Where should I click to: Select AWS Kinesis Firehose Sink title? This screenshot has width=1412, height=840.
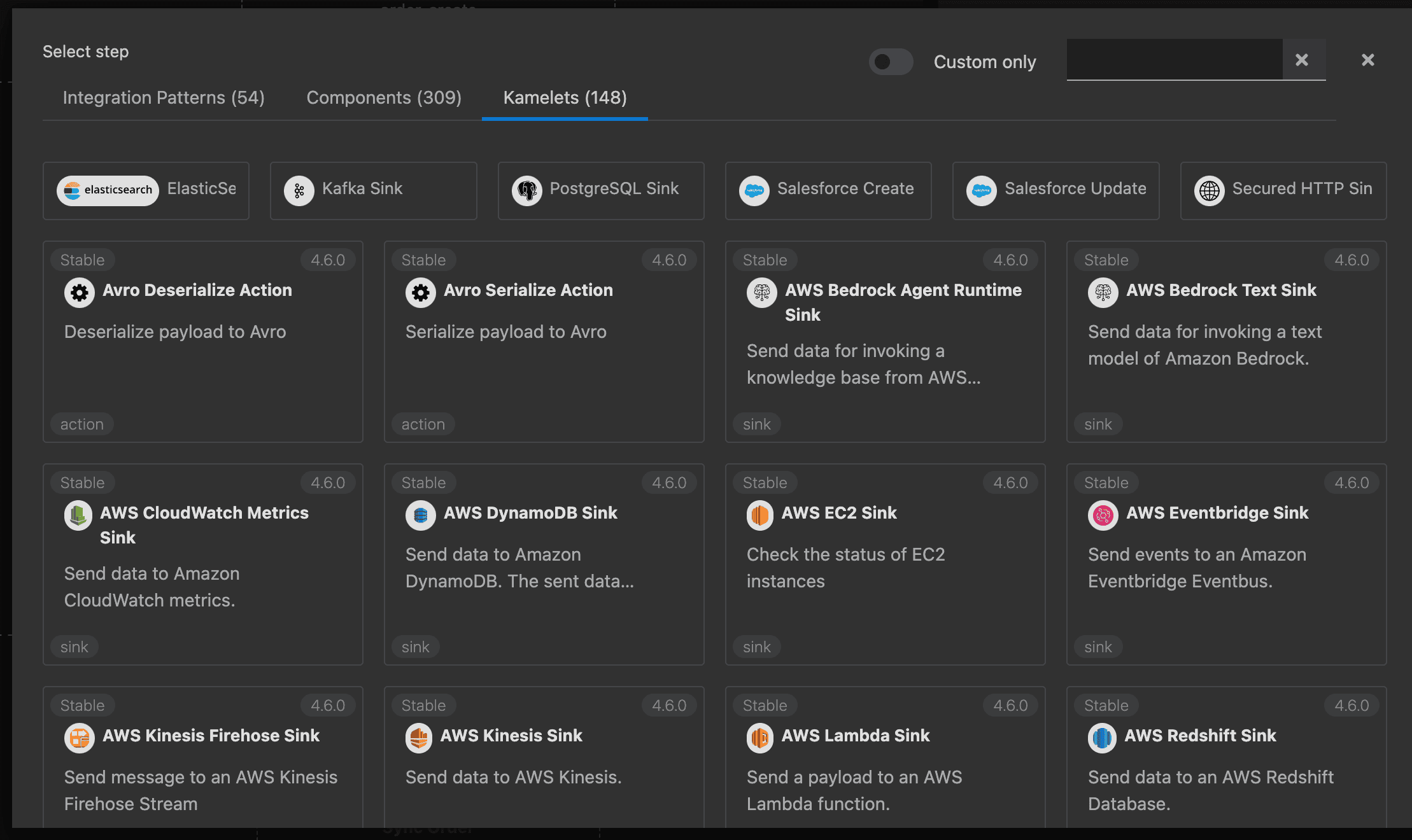click(211, 736)
